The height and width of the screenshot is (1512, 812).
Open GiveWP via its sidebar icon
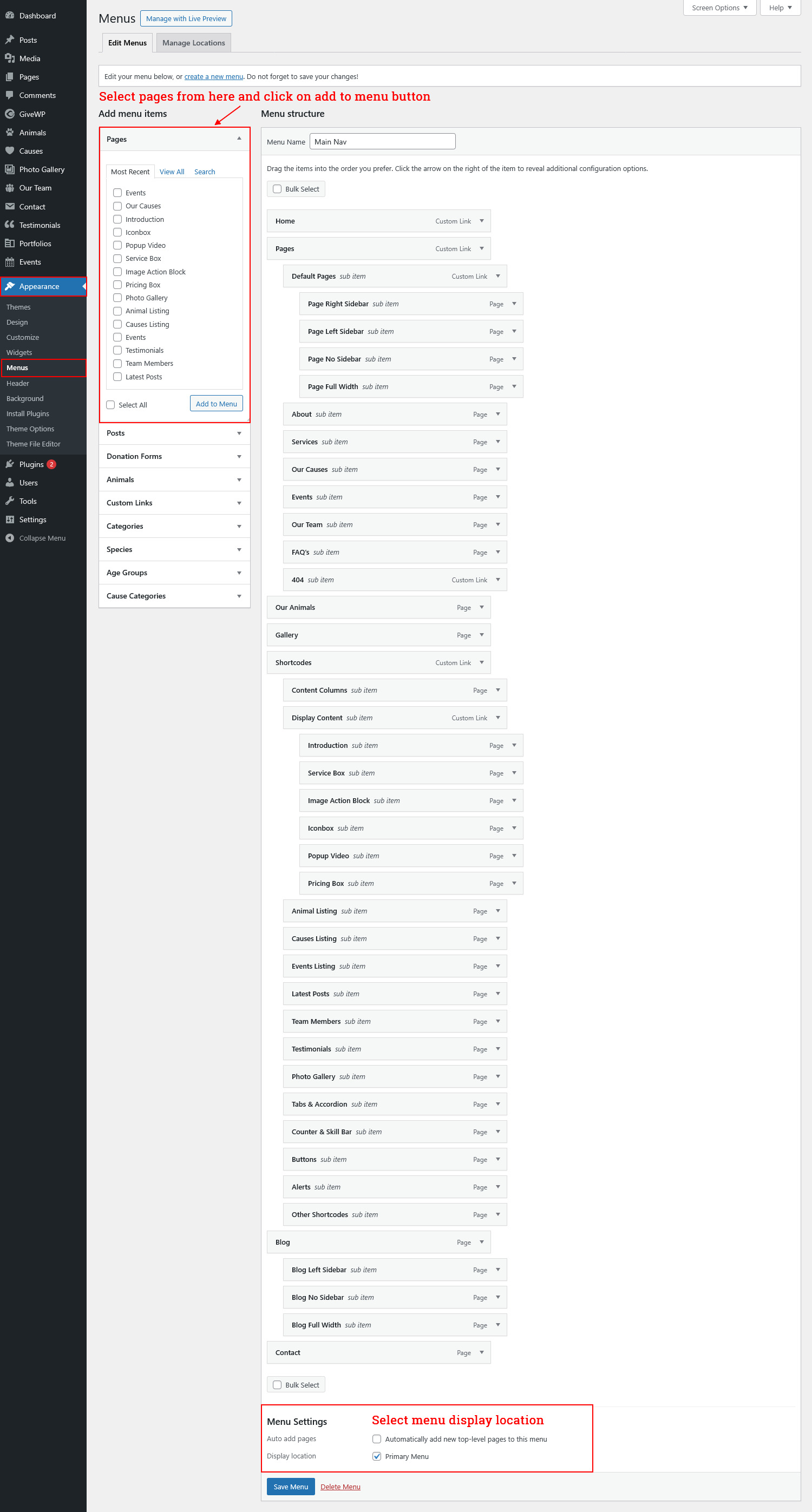pos(9,114)
